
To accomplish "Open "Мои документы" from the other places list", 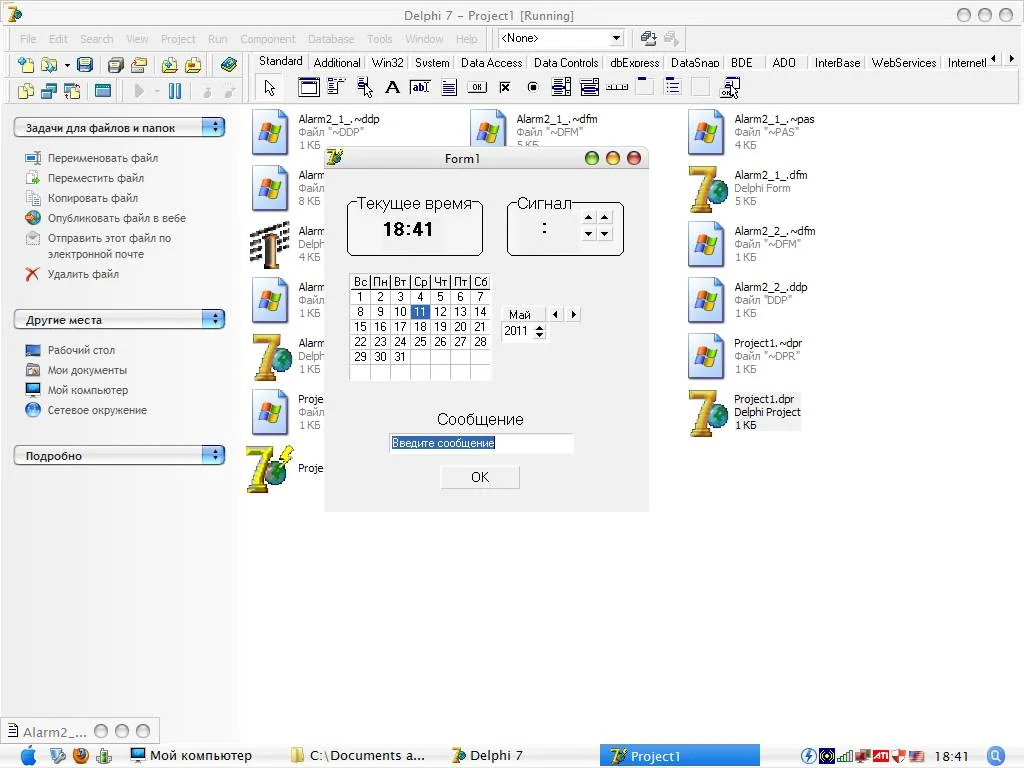I will point(87,370).
